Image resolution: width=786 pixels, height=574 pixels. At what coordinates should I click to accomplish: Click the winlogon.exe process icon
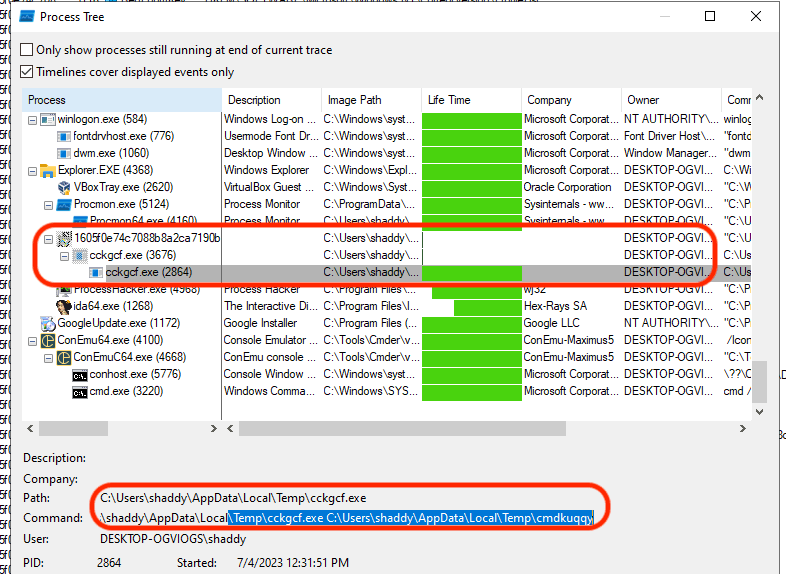pyautogui.click(x=48, y=119)
